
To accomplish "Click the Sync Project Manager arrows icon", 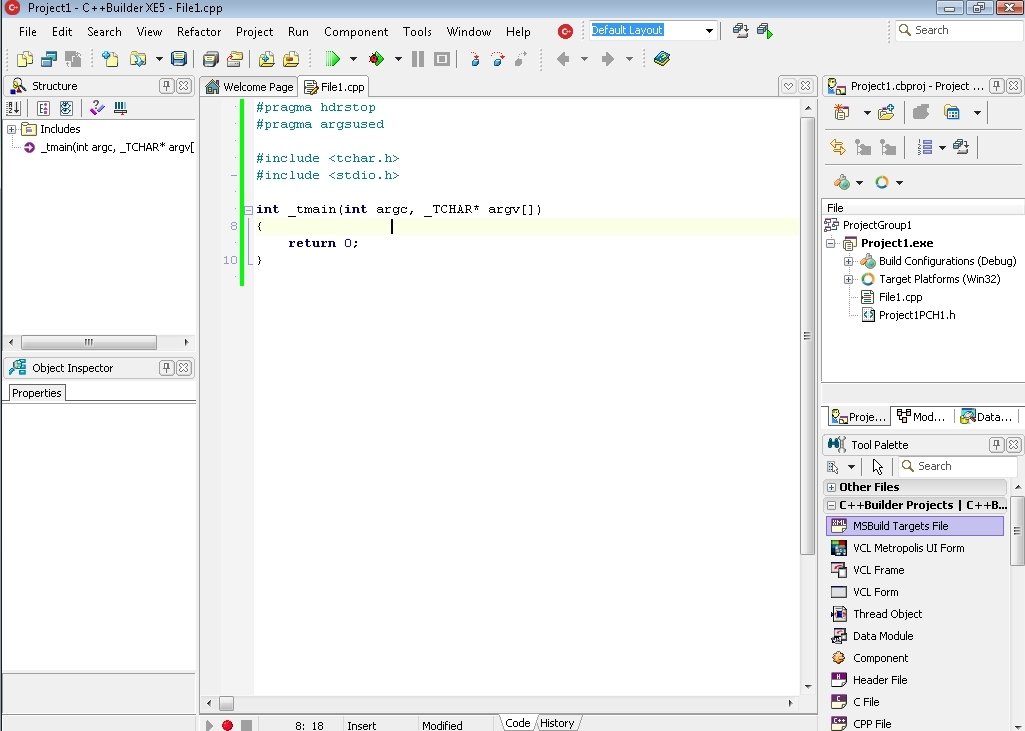I will (x=837, y=147).
